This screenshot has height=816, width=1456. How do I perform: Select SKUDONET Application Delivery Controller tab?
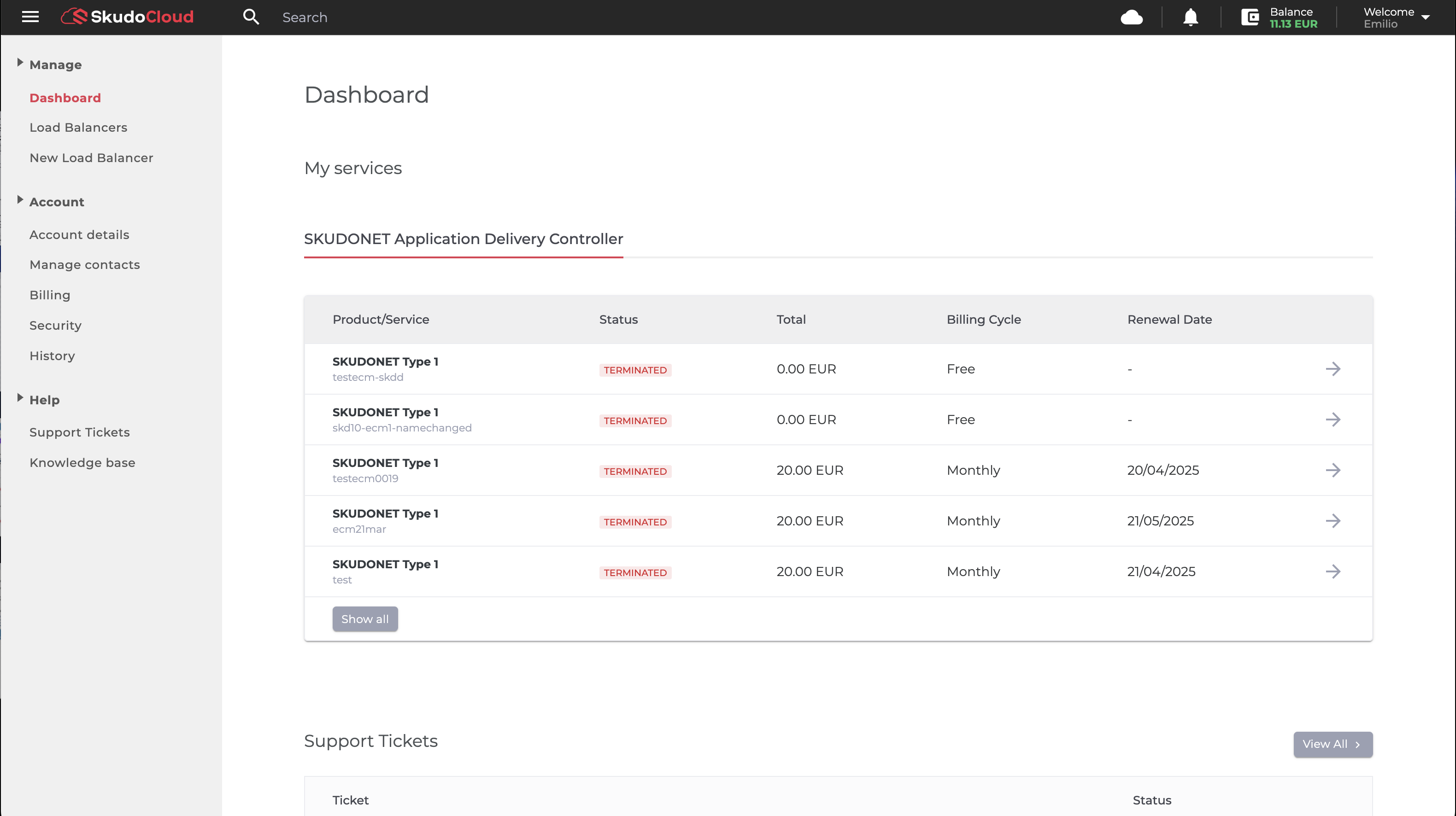point(463,239)
